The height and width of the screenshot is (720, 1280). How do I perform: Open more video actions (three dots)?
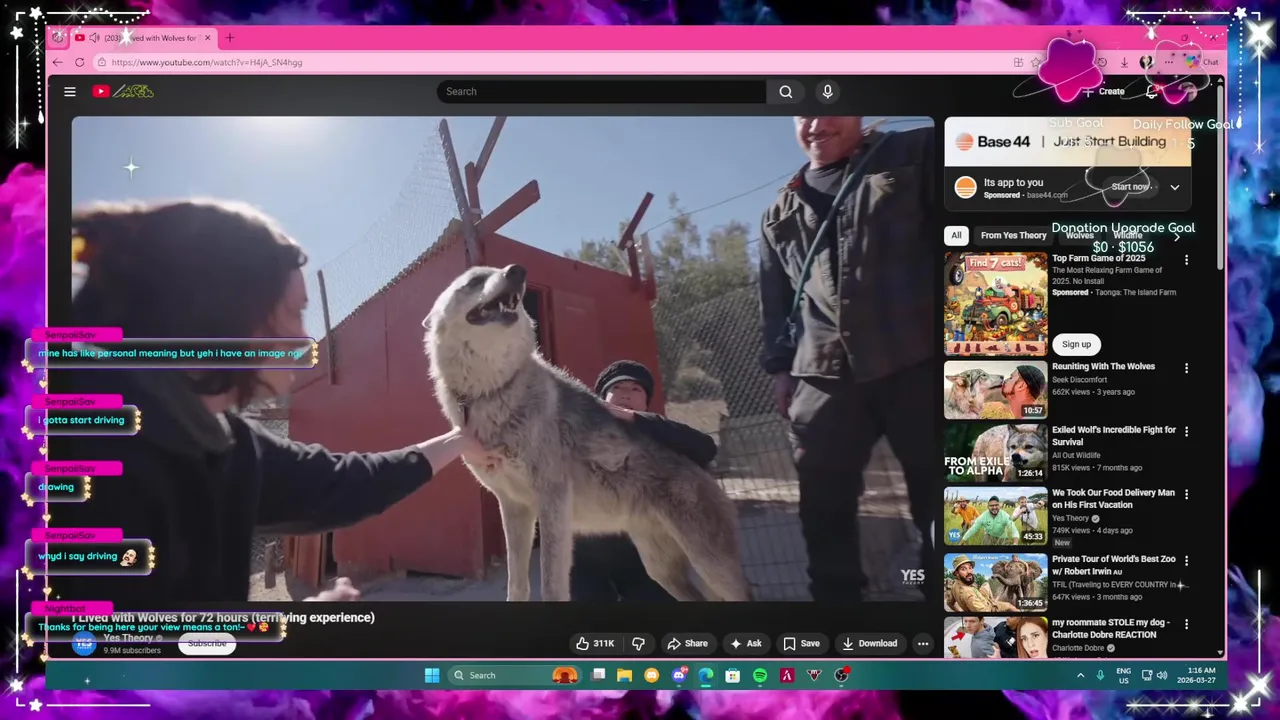pos(923,644)
